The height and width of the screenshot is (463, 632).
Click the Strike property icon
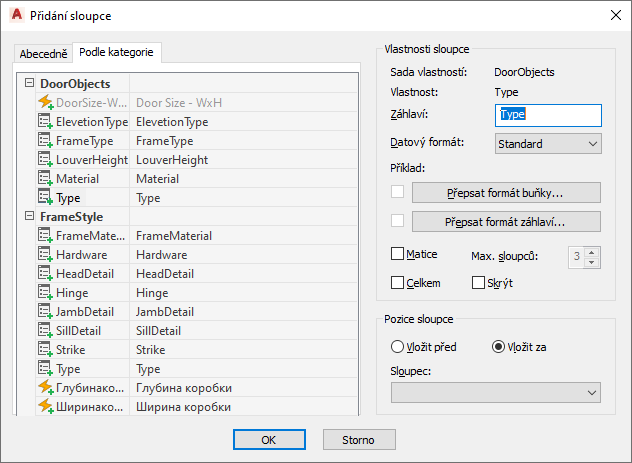coord(44,350)
